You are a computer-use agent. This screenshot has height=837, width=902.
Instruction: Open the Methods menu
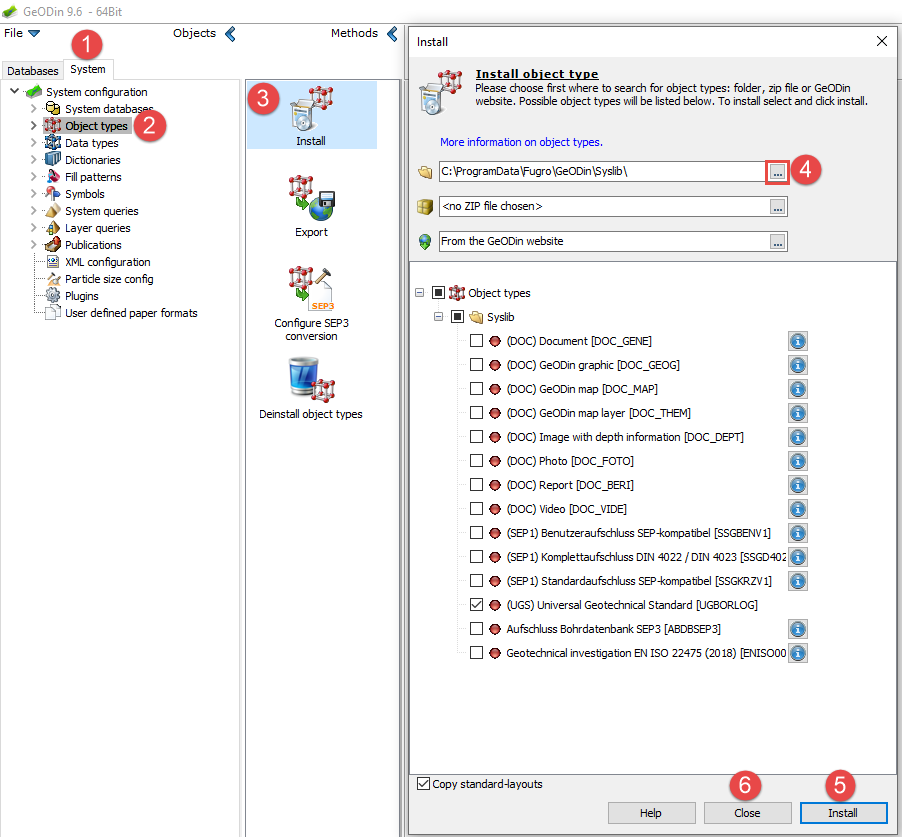tap(354, 32)
